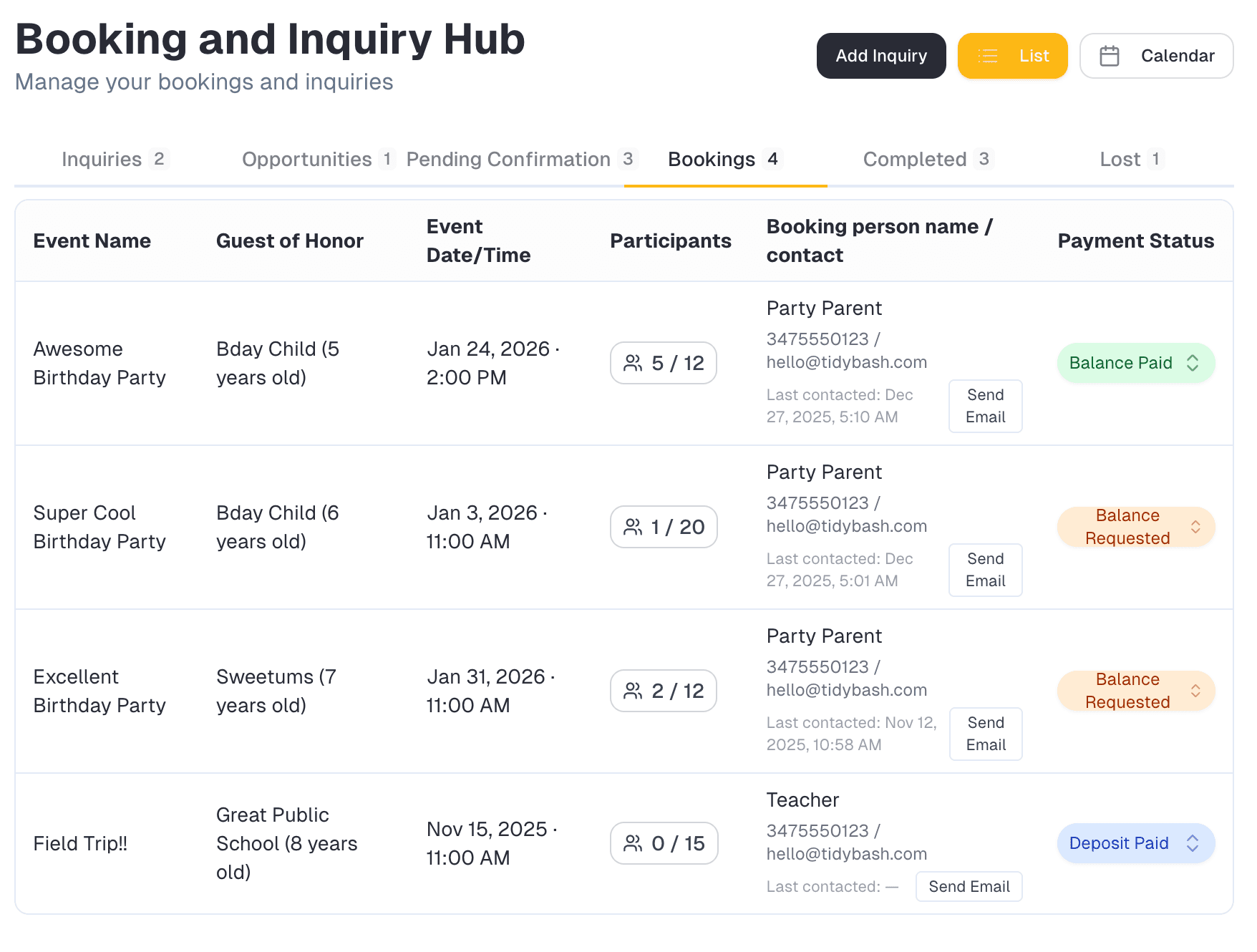Send Email for the Field Trip booking
The height and width of the screenshot is (952, 1257).
coord(969,886)
